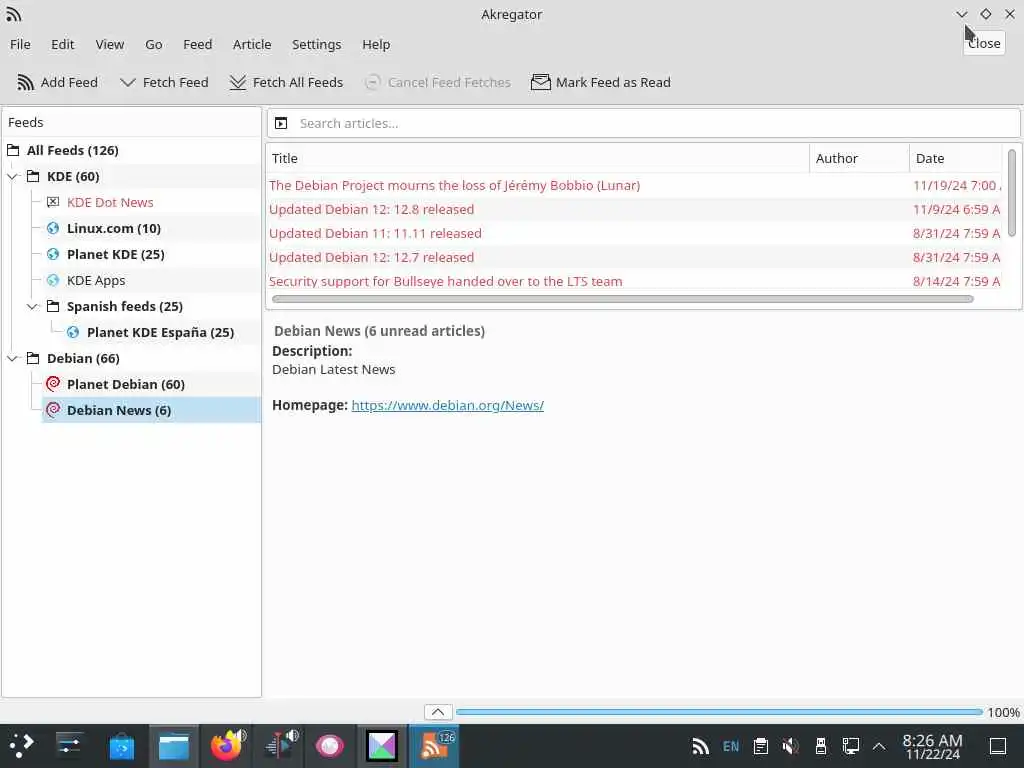Image resolution: width=1024 pixels, height=768 pixels.
Task: Click Fetch All Feeds in toolbar
Action: click(x=286, y=82)
